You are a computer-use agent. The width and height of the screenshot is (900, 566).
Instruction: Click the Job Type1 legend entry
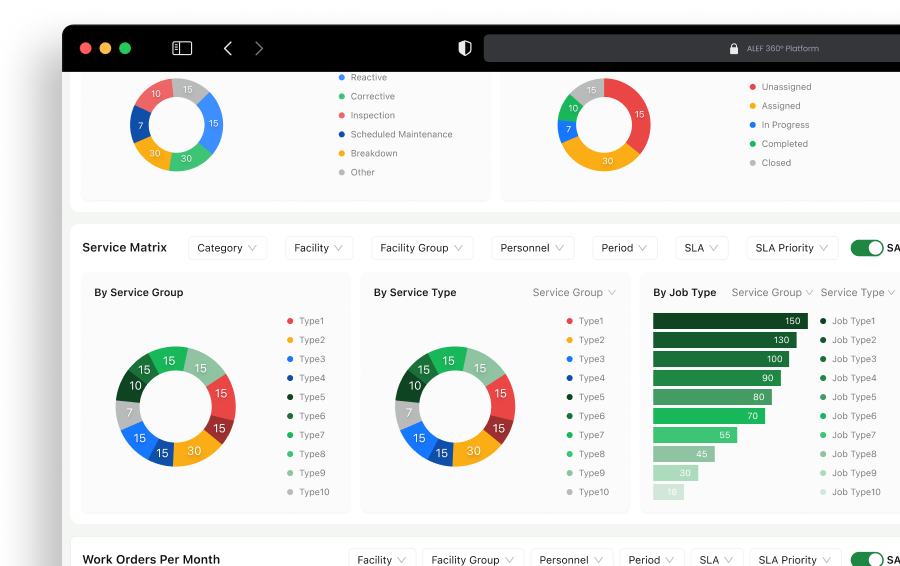coord(848,321)
